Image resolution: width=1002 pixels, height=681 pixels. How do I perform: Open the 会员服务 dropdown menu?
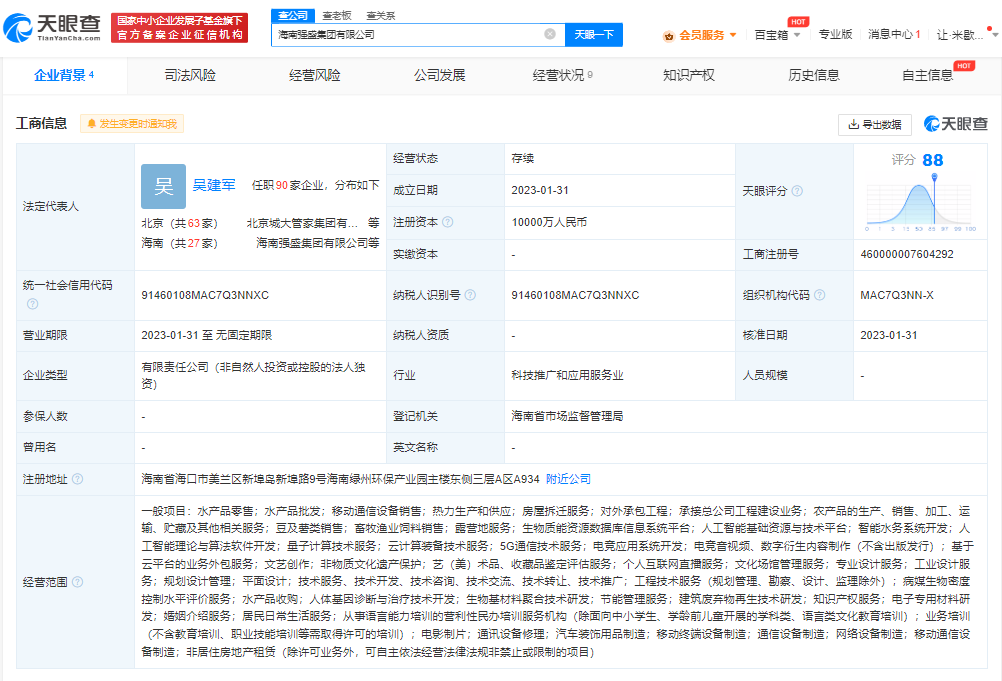click(x=707, y=34)
